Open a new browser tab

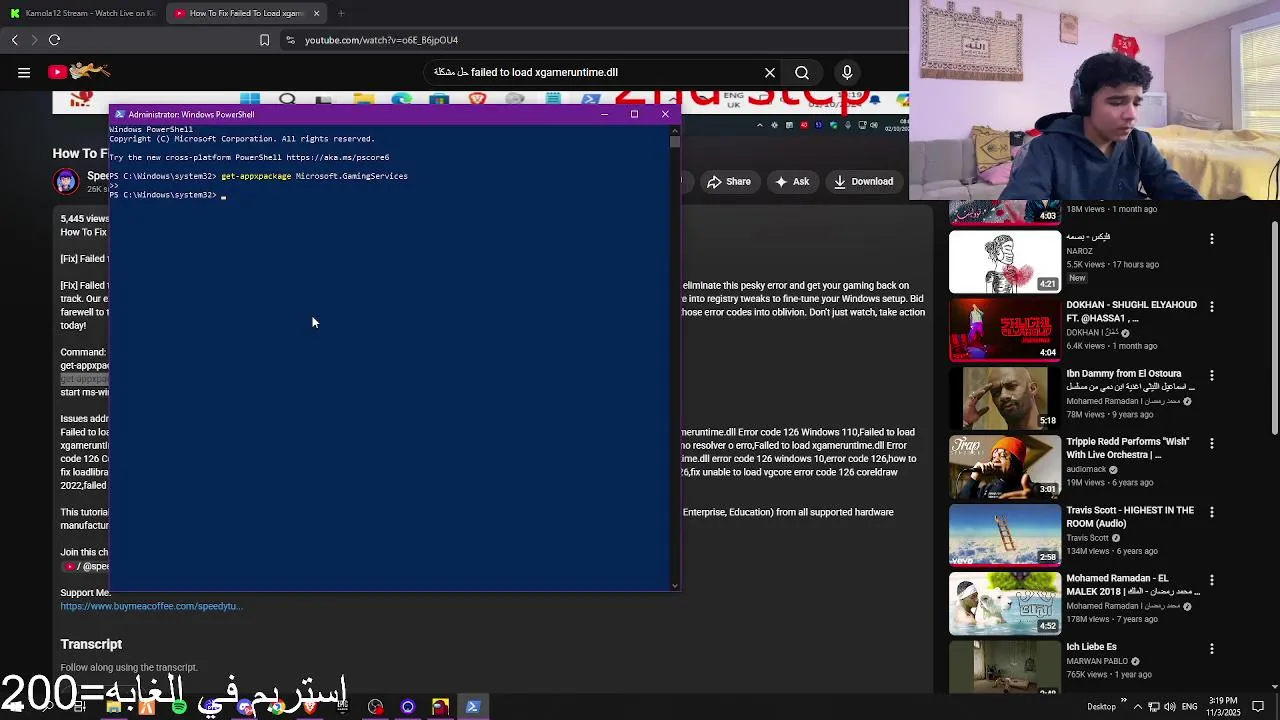point(341,13)
